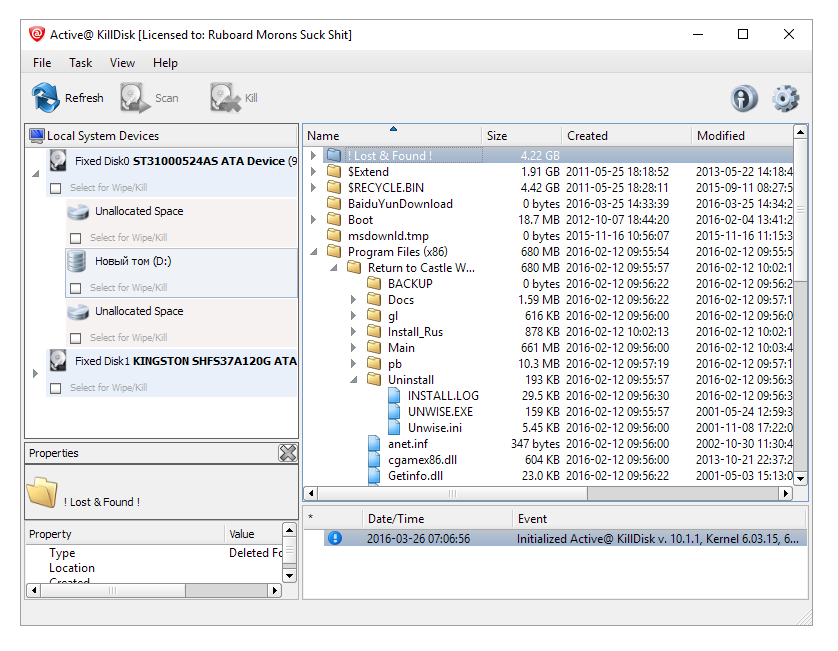838x651 pixels.
Task: Expand the ! Lost & Found ! folder
Action: coord(314,155)
